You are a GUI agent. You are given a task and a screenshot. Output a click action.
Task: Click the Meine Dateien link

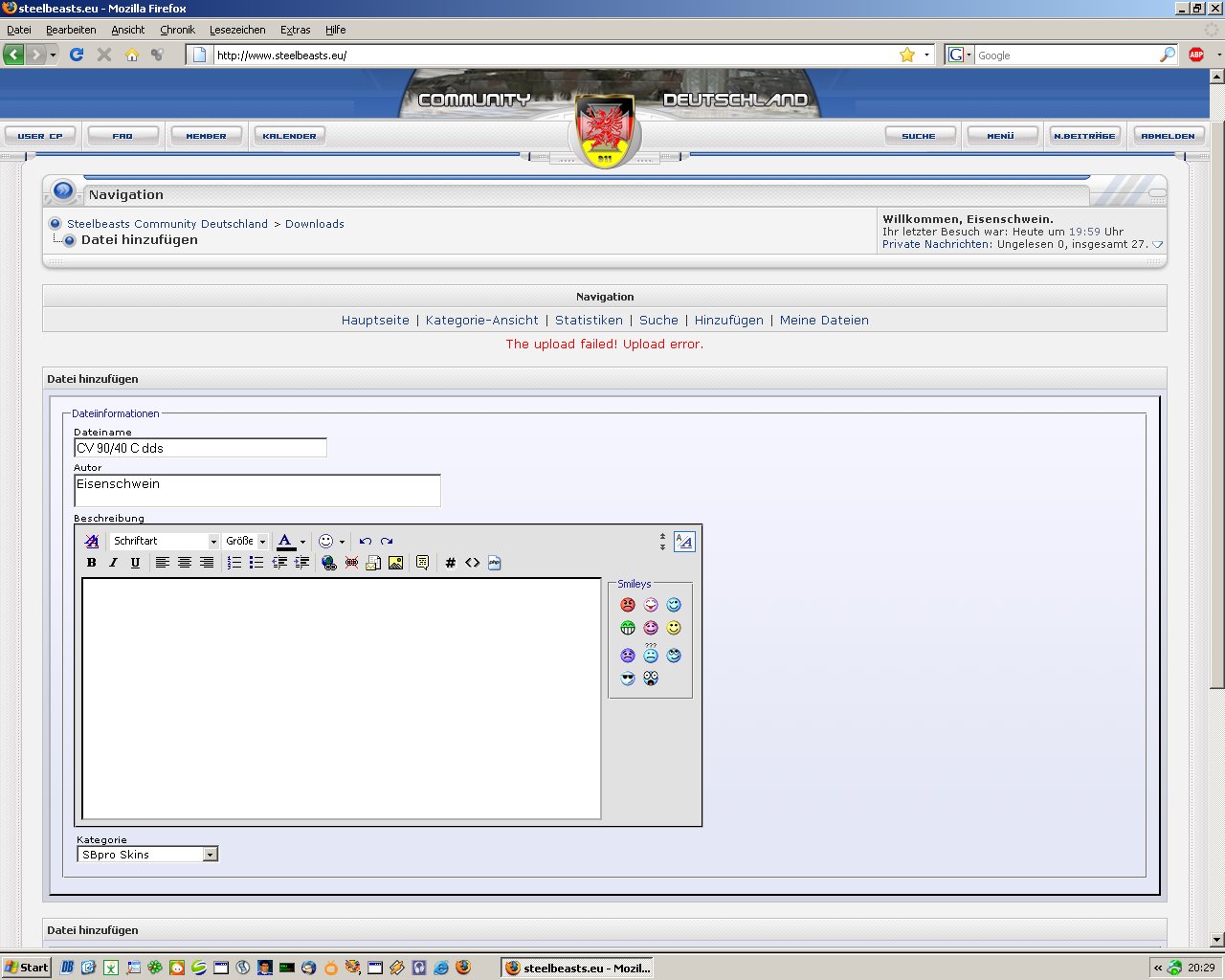click(824, 321)
